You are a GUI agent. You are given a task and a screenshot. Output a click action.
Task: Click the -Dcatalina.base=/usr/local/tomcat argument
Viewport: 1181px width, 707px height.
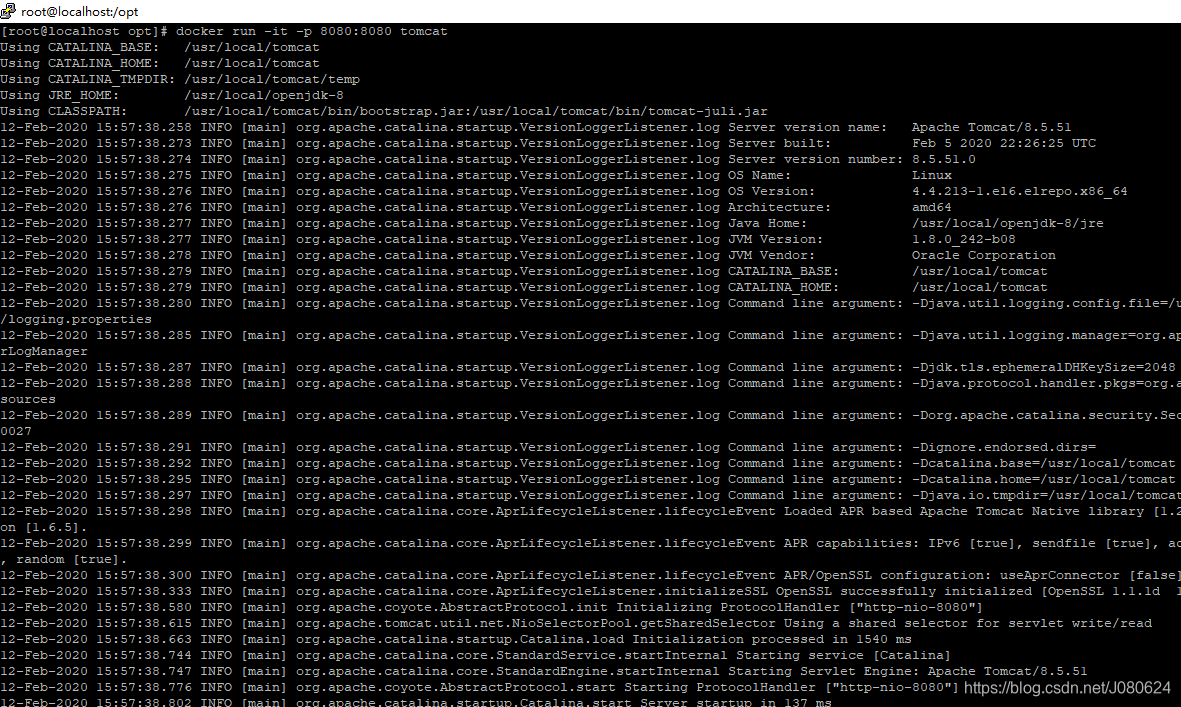(1043, 463)
